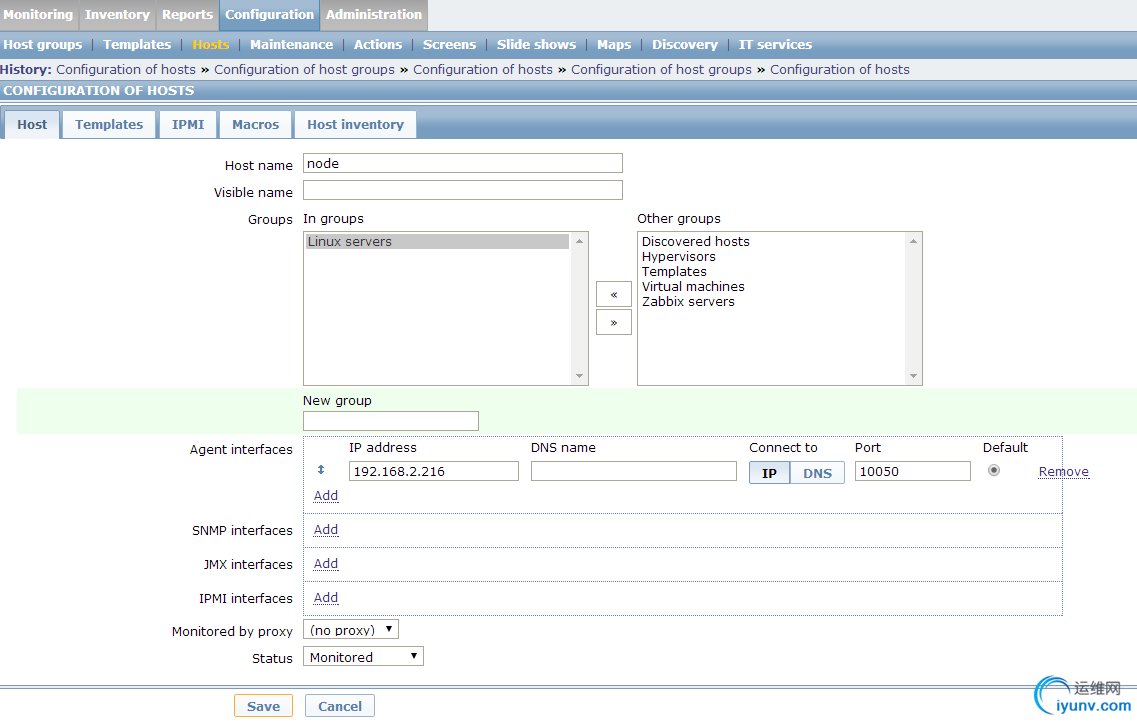Open Discovery submenu item
This screenshot has height=722, width=1137.
(x=685, y=44)
